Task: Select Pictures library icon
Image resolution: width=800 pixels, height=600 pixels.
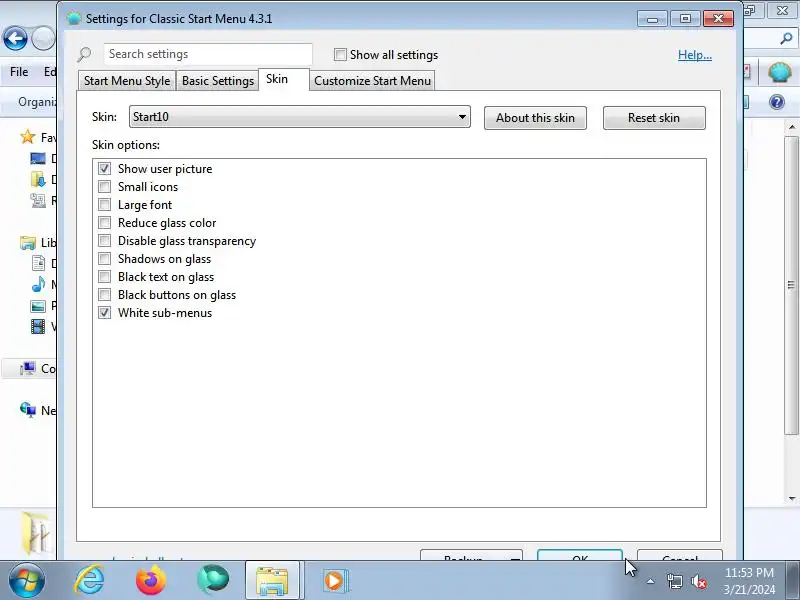Action: tap(38, 306)
